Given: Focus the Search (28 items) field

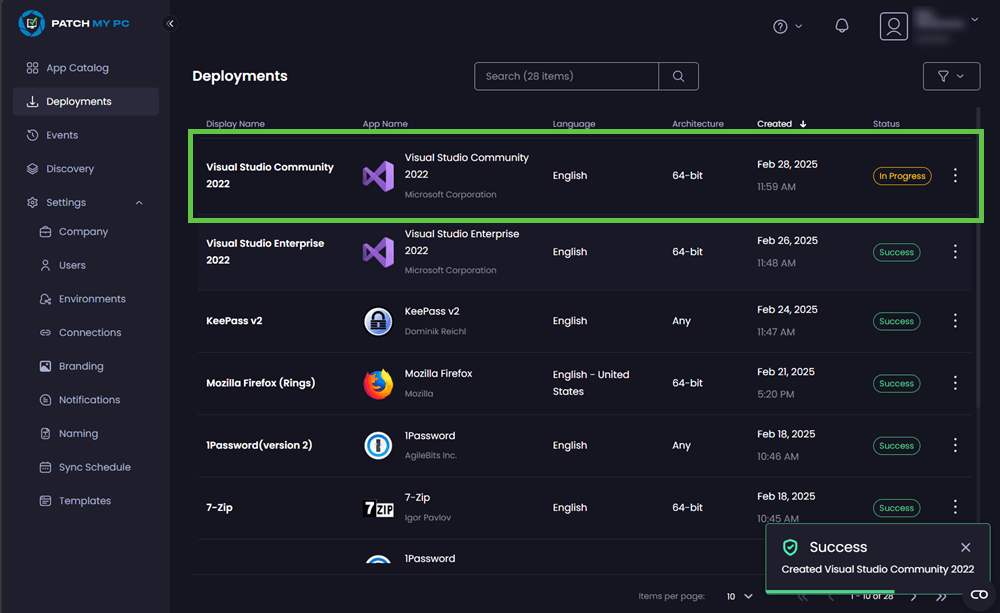Looking at the screenshot, I should click(566, 77).
